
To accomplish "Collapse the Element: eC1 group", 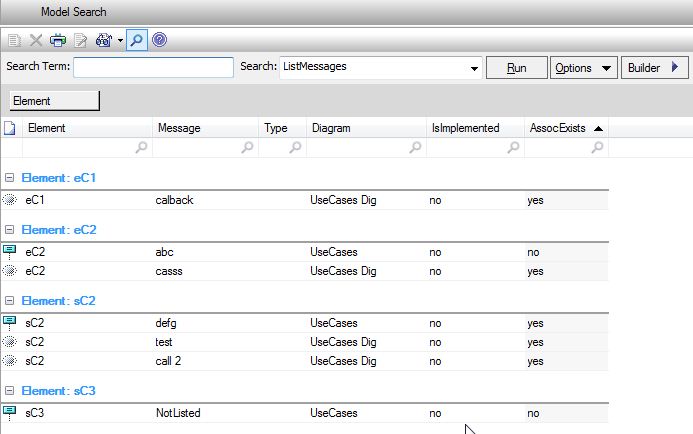I will tap(9, 178).
